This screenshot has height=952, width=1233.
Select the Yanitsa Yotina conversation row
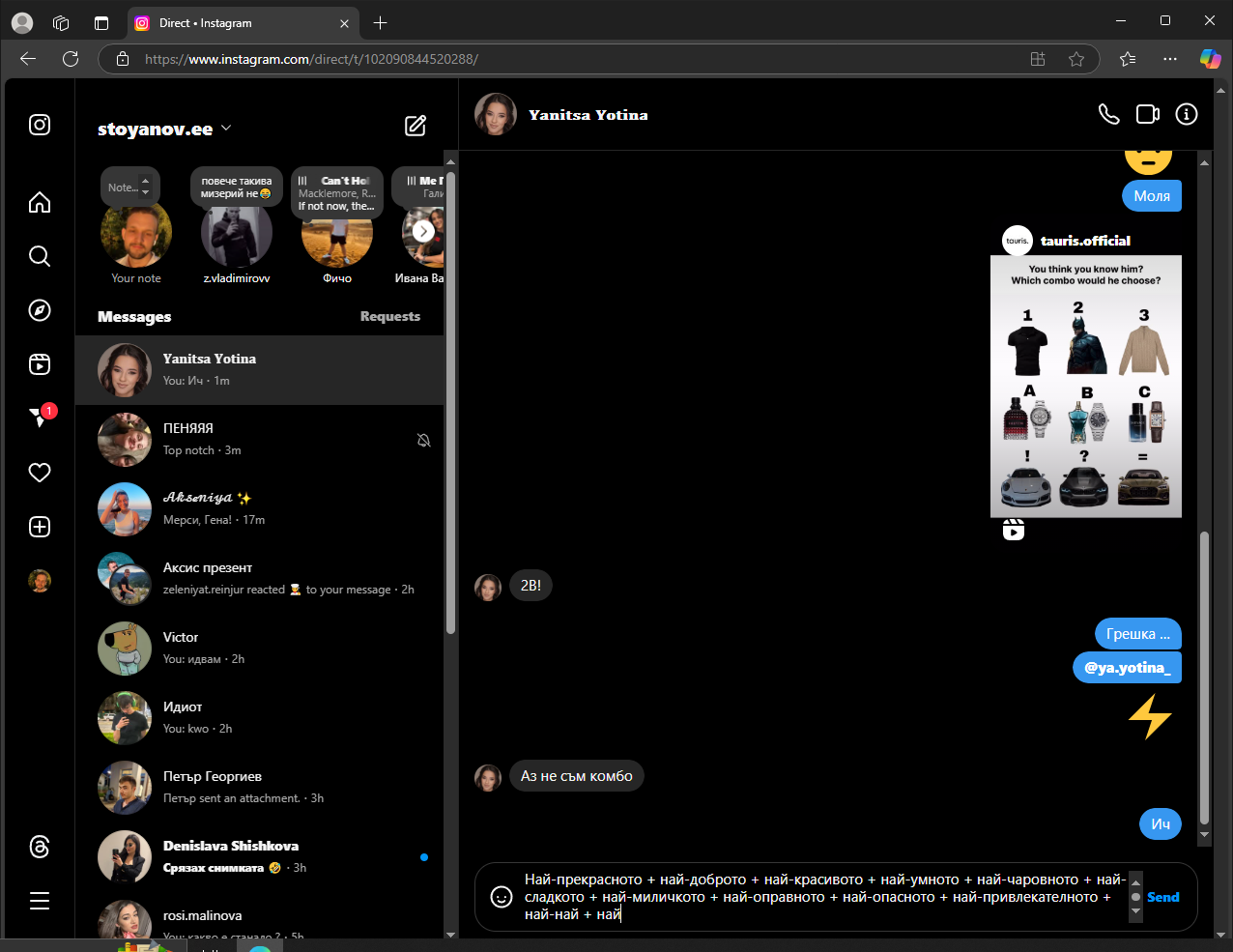[x=259, y=369]
